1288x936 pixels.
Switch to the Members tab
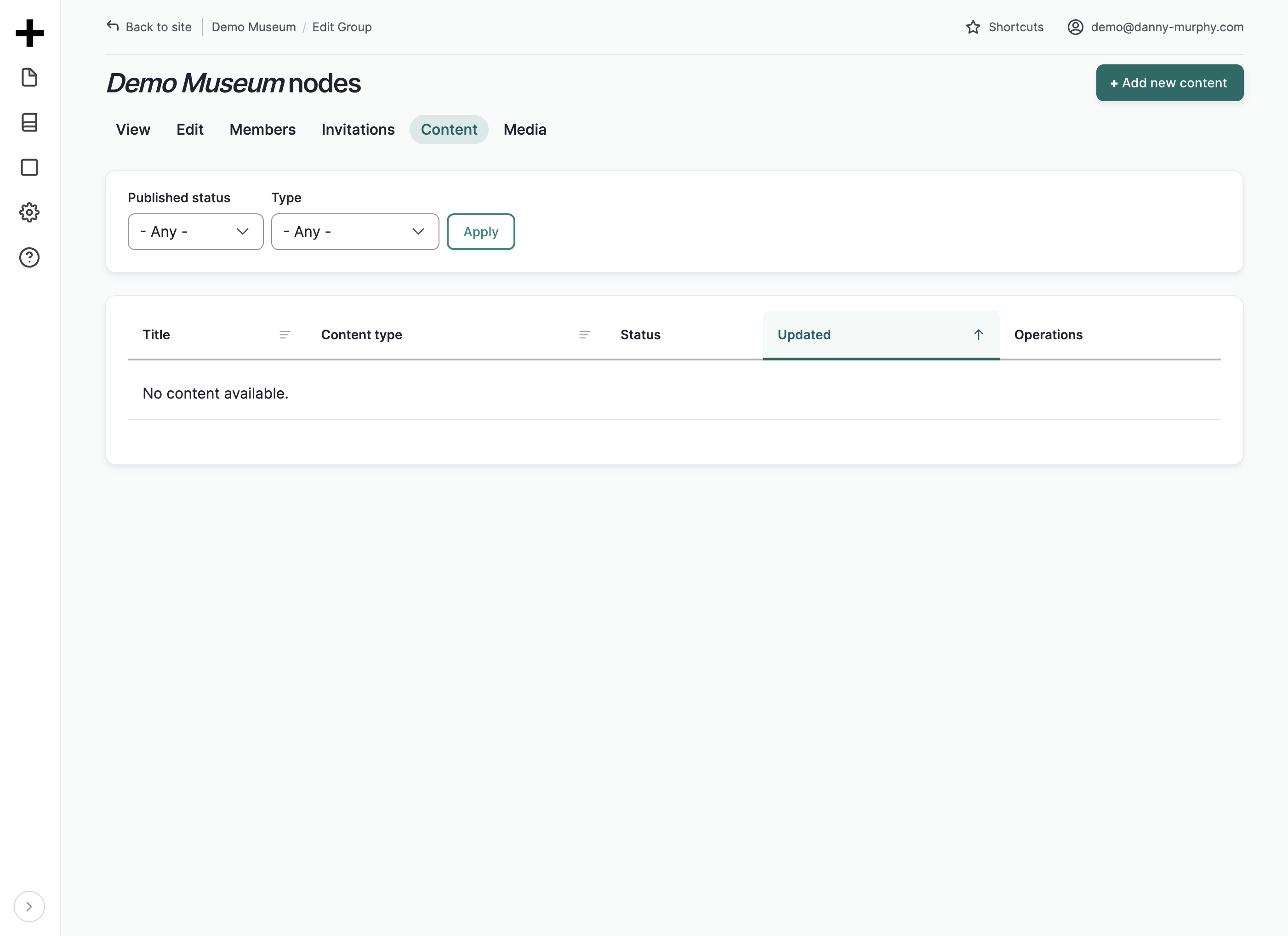pos(262,130)
